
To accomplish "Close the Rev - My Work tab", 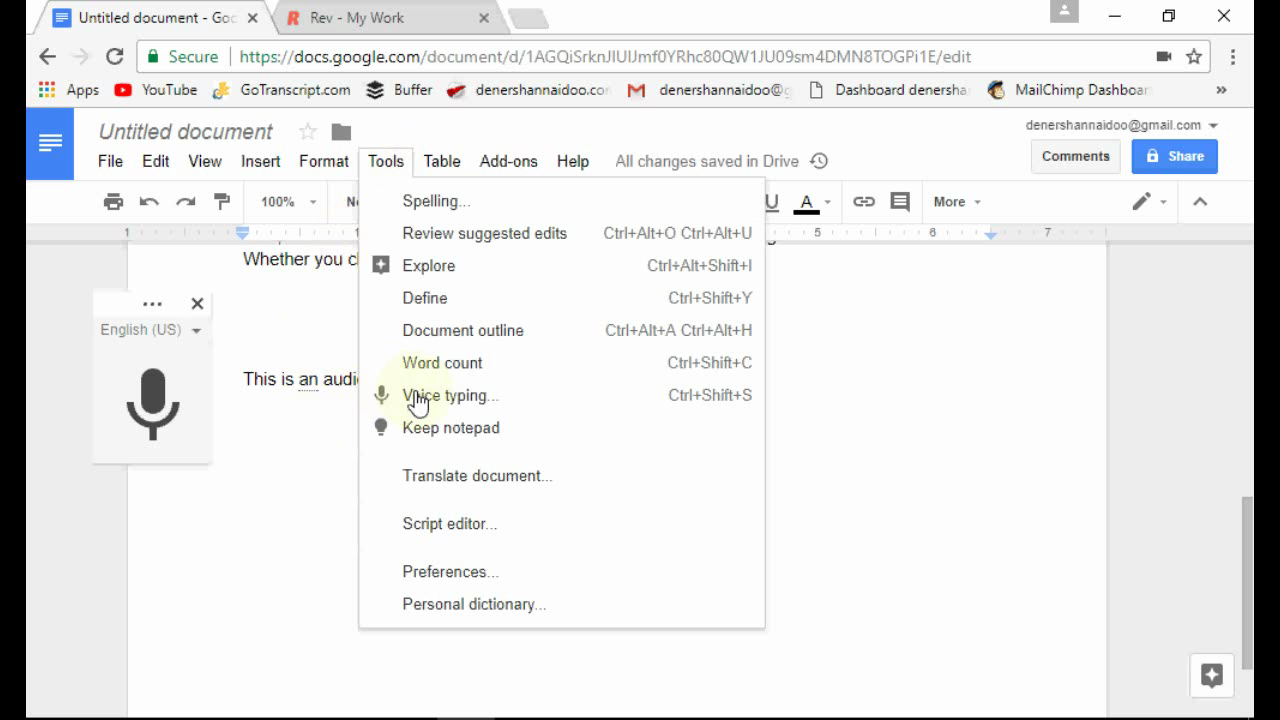I will tap(484, 18).
